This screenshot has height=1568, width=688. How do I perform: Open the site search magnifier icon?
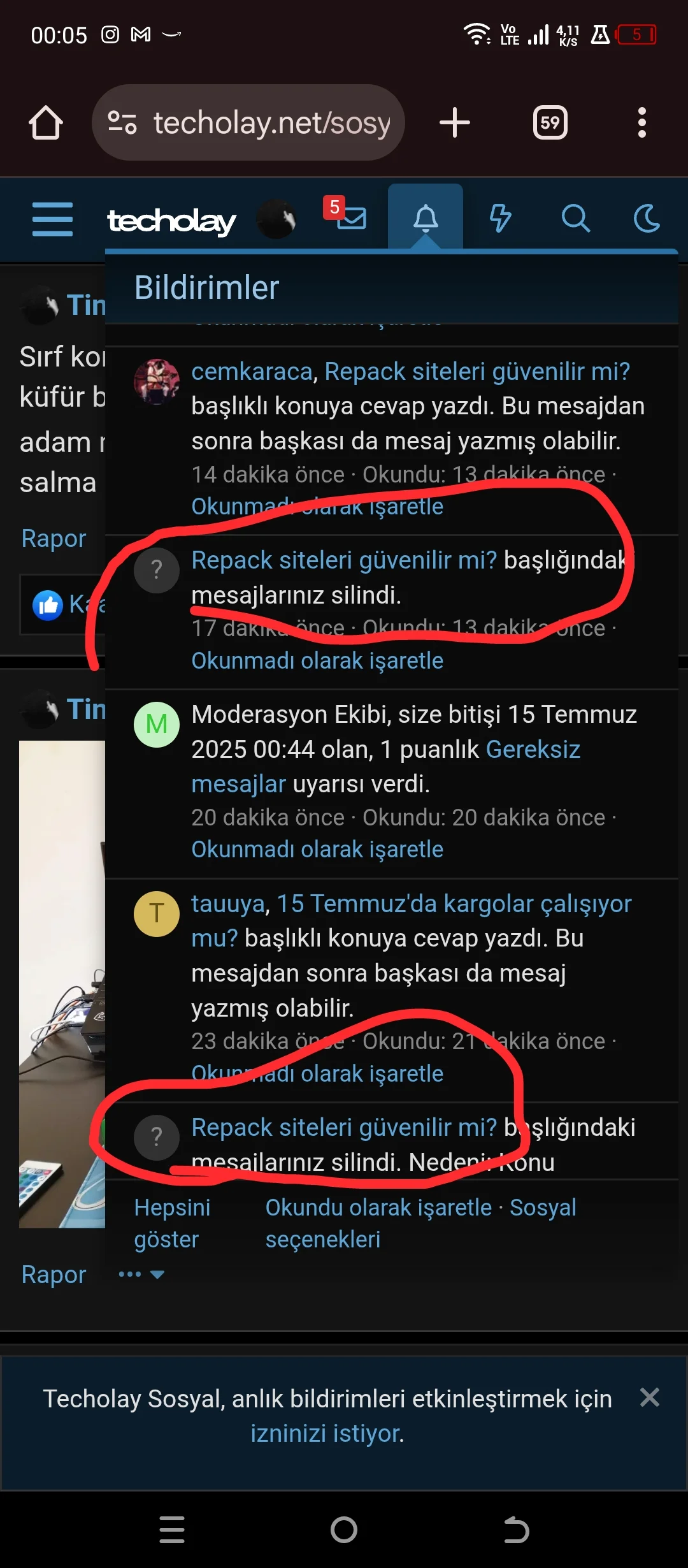point(575,219)
